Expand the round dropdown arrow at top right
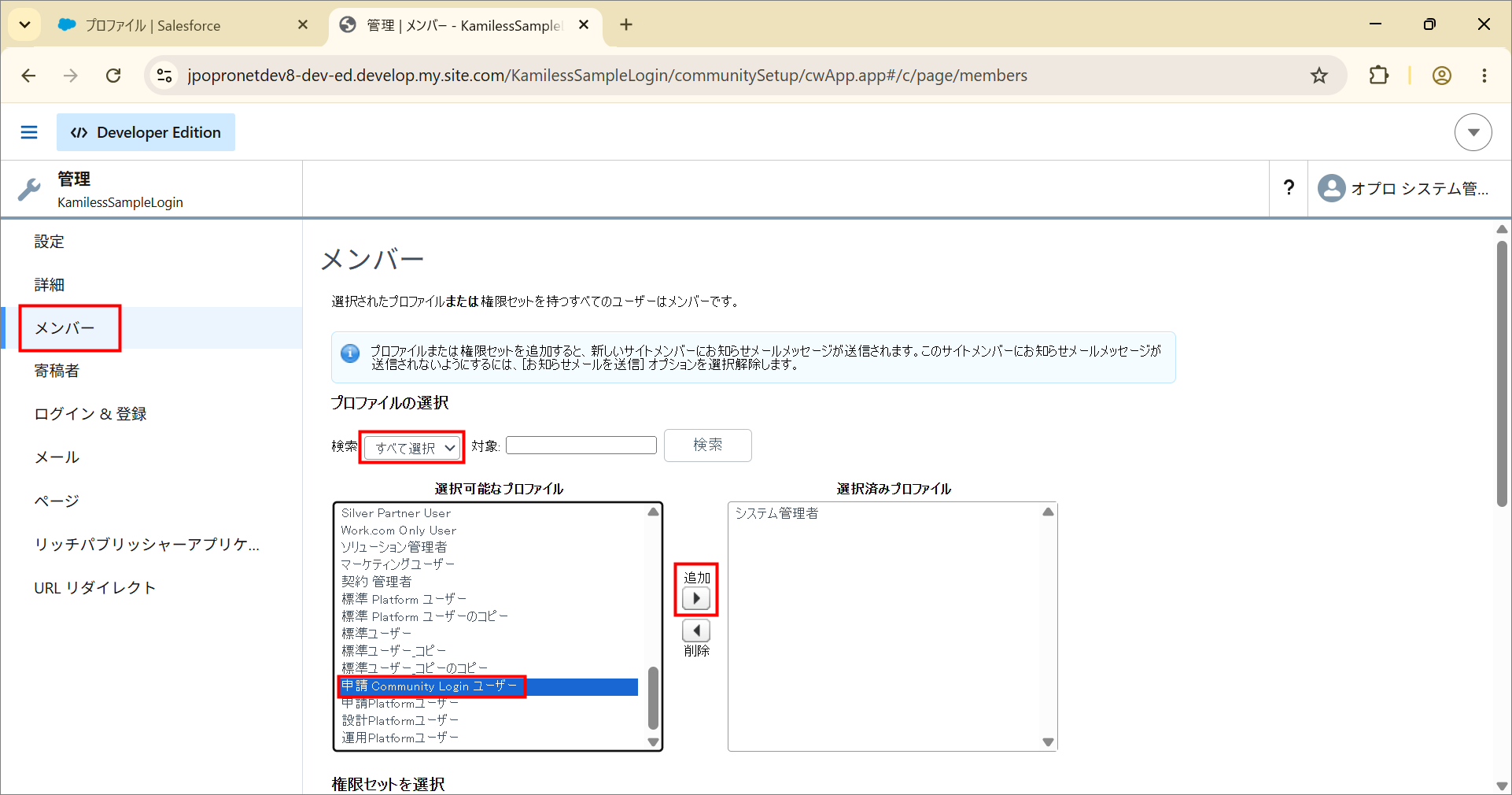 point(1473,132)
